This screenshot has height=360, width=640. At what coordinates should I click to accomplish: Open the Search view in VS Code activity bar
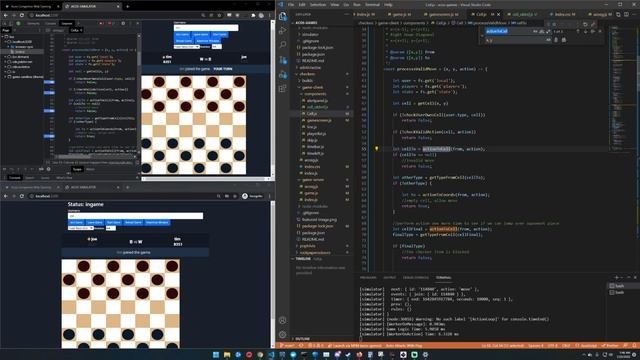282,45
